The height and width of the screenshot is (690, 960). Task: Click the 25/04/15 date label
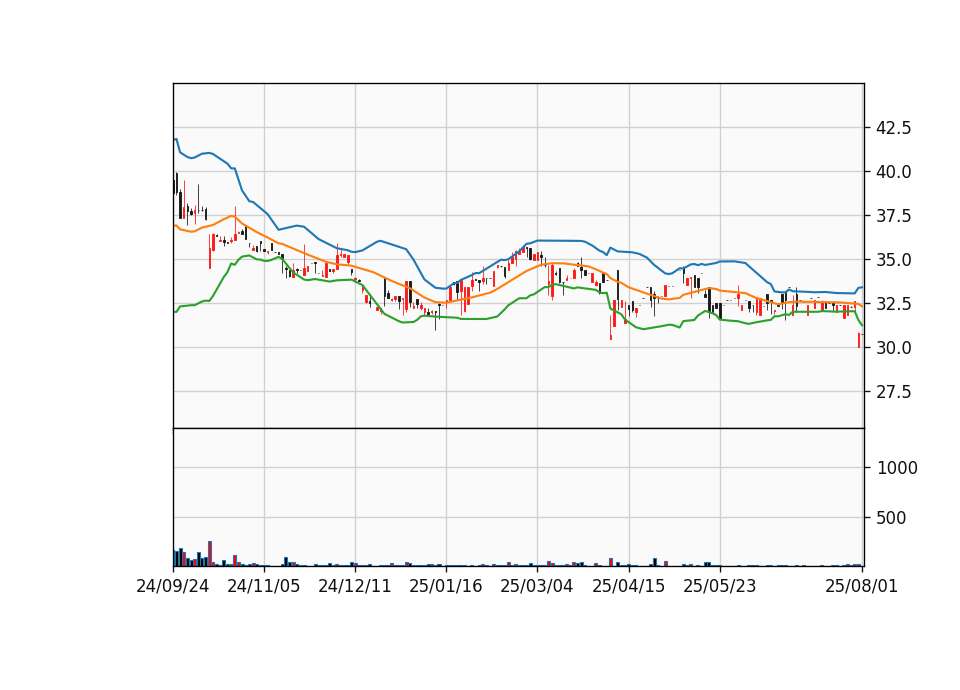click(629, 586)
